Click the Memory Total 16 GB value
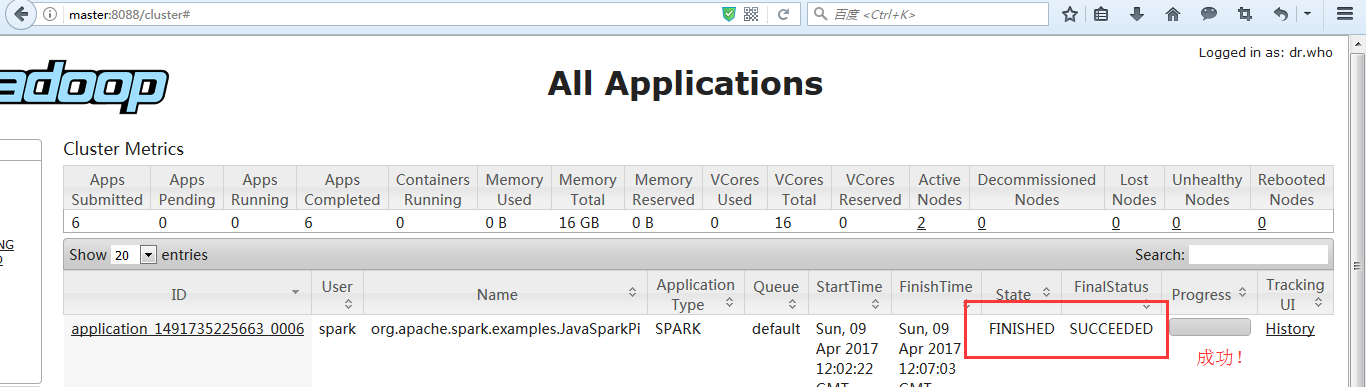 click(579, 223)
